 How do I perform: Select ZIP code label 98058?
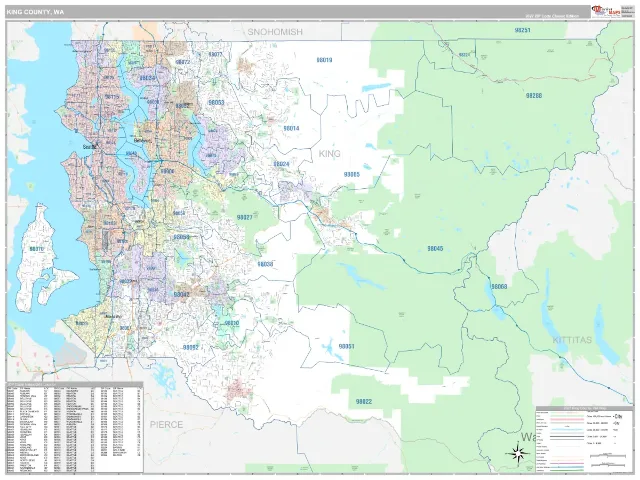tap(181, 237)
